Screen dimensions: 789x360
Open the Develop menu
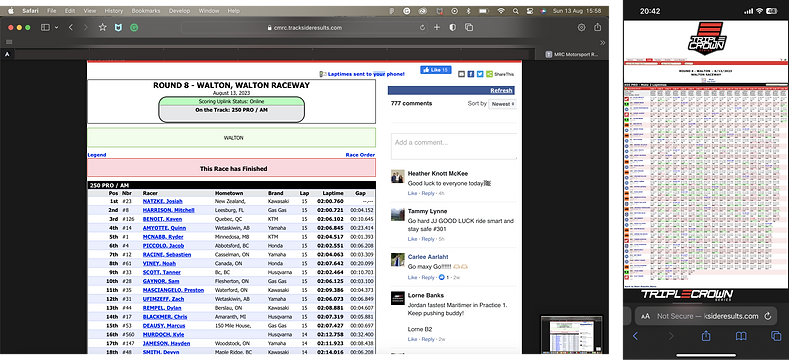pos(179,11)
